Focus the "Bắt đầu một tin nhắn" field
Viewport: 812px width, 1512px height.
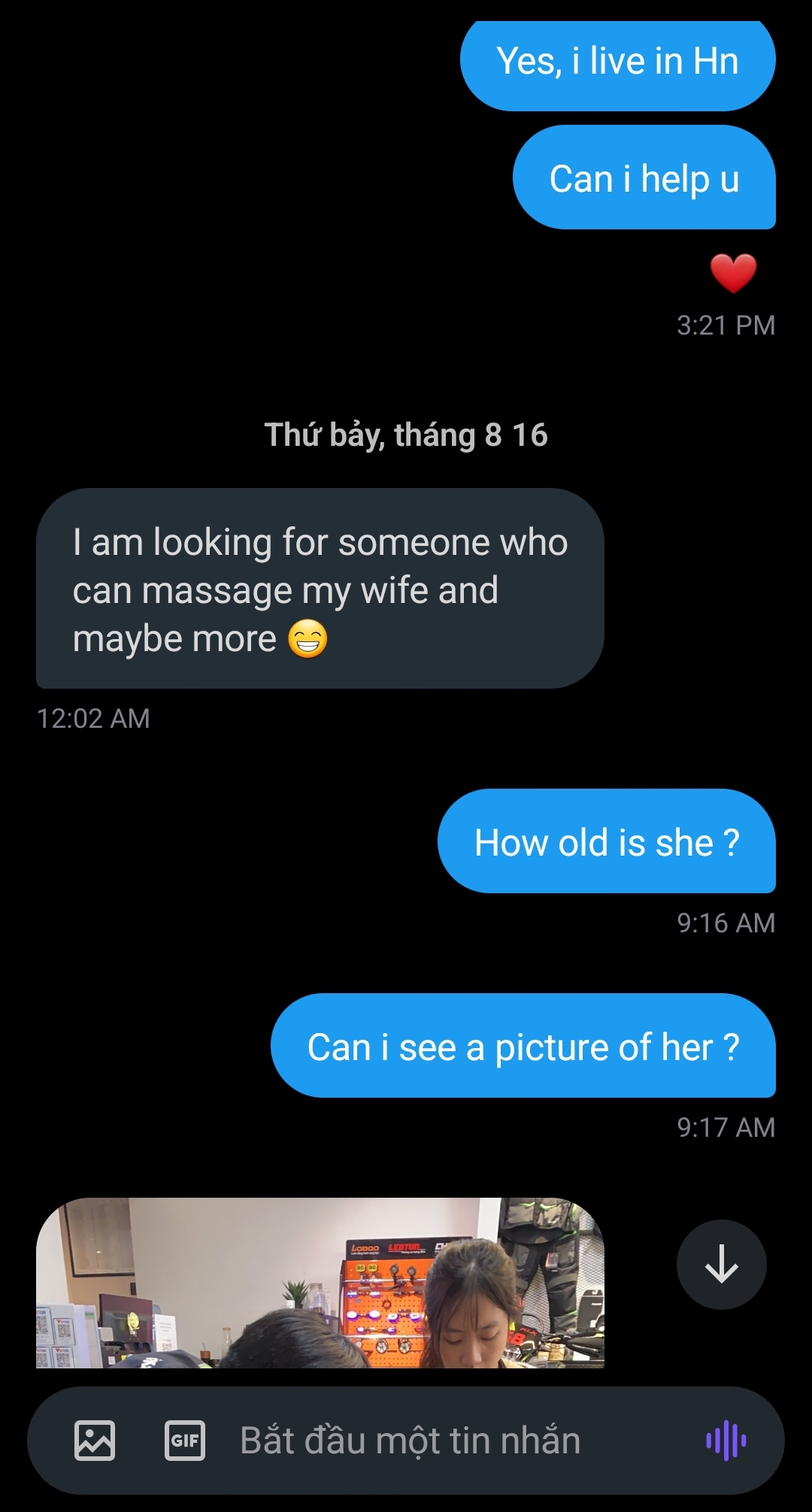pyautogui.click(x=410, y=1441)
